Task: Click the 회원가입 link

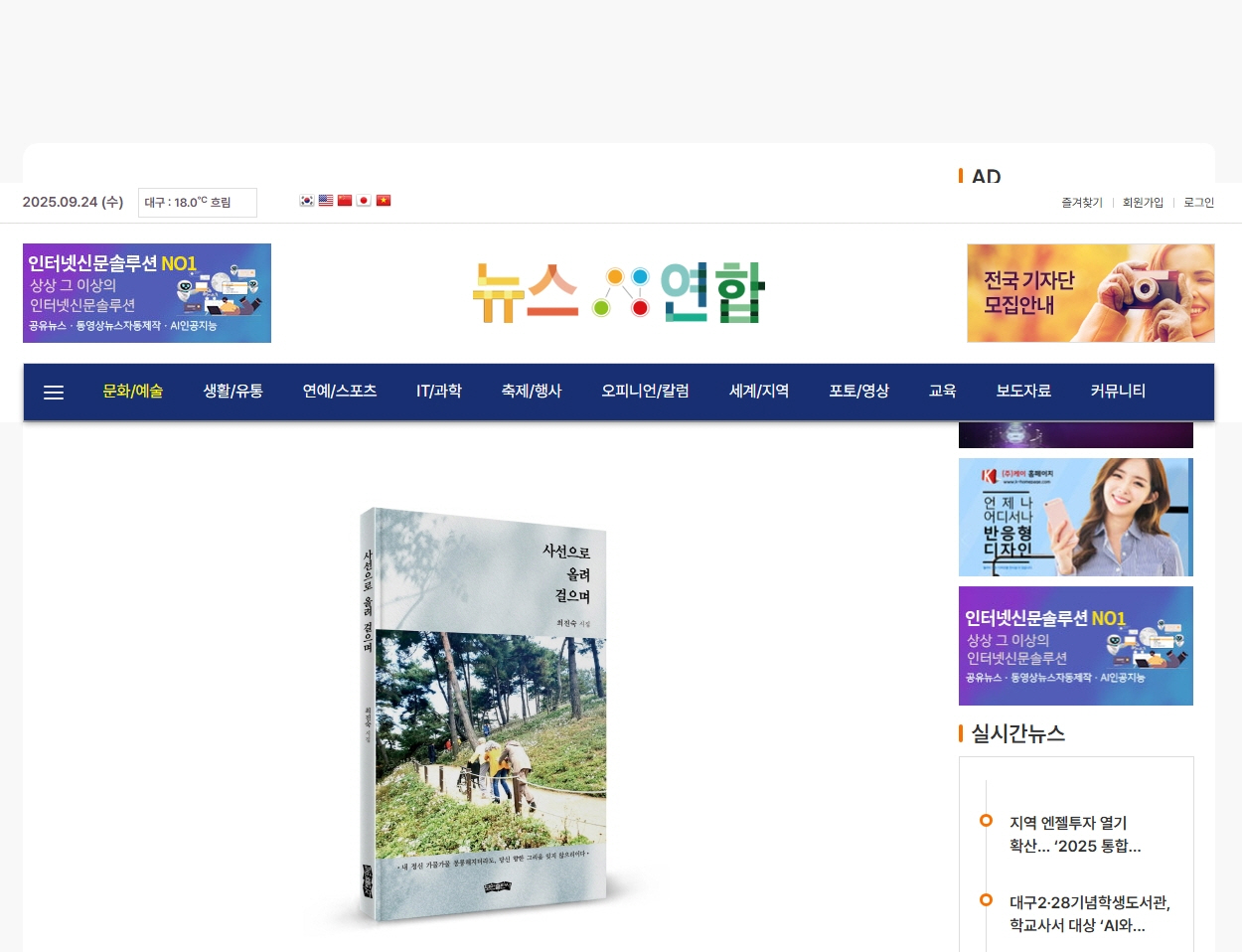Action: point(1143,203)
